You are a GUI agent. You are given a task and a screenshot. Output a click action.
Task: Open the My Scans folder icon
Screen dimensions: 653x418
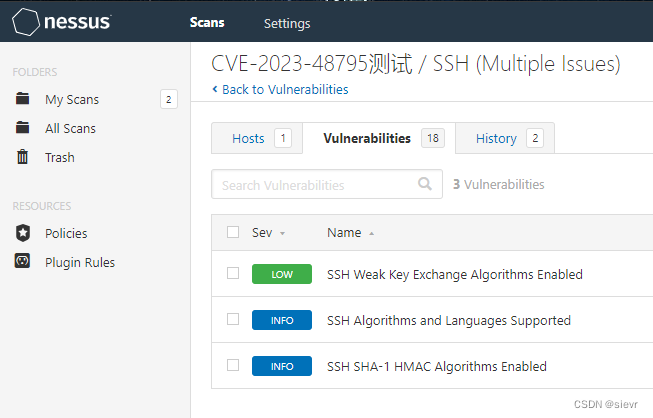[x=22, y=99]
